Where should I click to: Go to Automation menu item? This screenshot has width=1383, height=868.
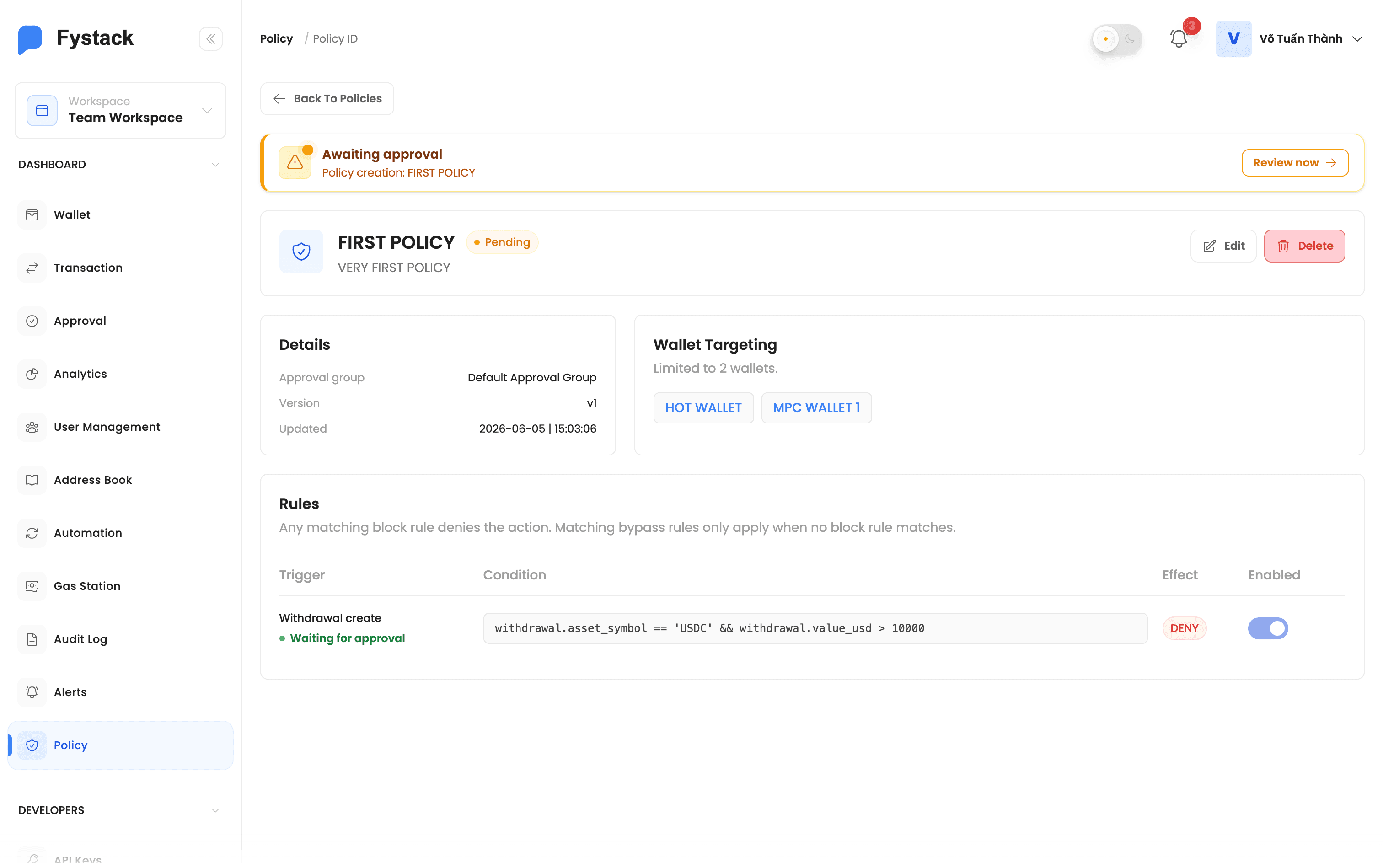121,533
